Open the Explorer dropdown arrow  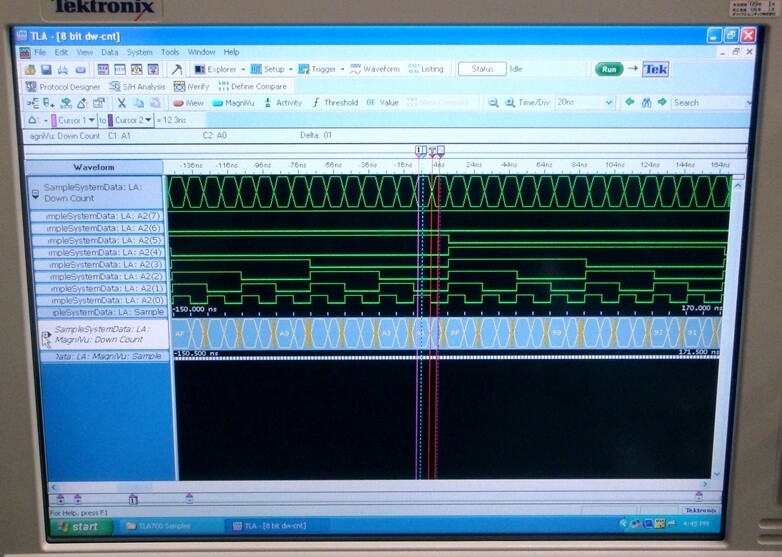(243, 69)
